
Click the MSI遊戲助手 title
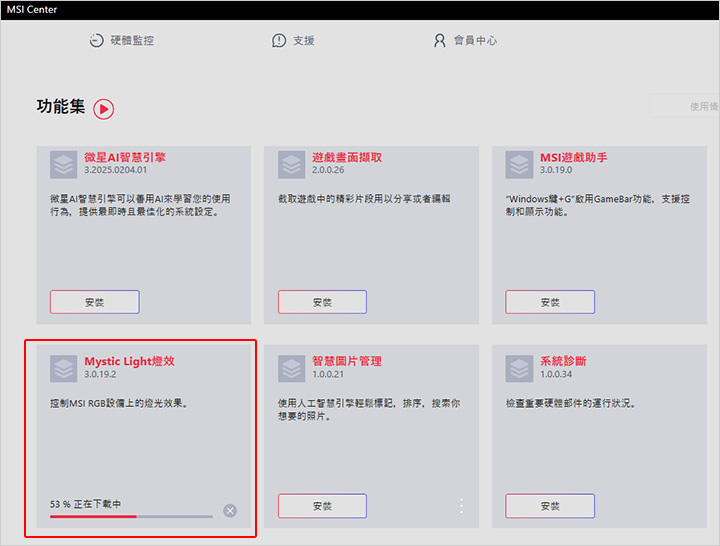pos(574,158)
